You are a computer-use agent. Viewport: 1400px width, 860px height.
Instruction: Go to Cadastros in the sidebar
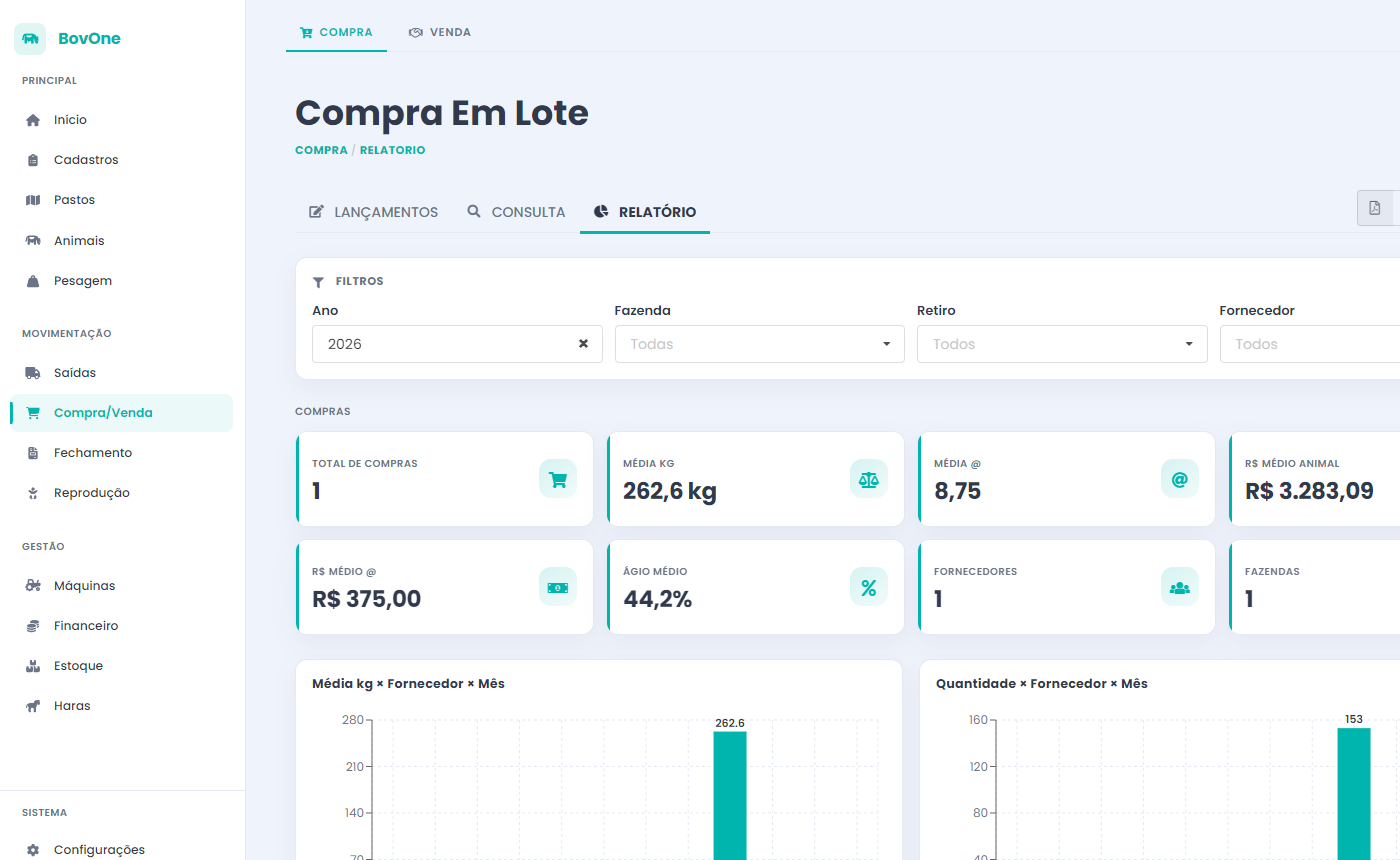click(x=121, y=160)
